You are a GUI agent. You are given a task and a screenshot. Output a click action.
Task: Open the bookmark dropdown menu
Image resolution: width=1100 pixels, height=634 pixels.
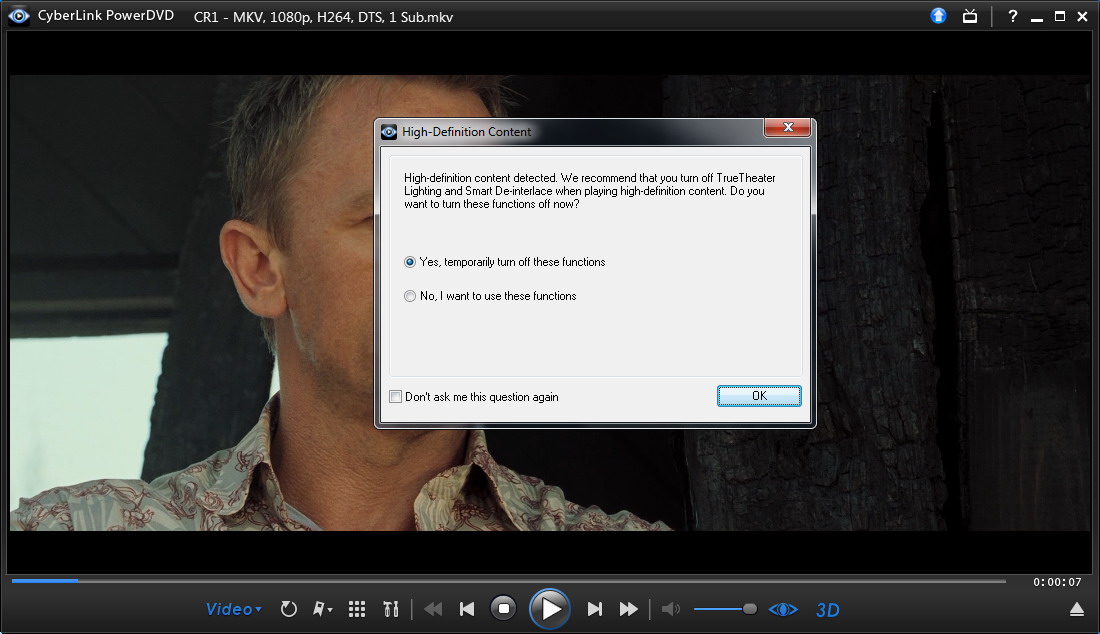click(323, 609)
